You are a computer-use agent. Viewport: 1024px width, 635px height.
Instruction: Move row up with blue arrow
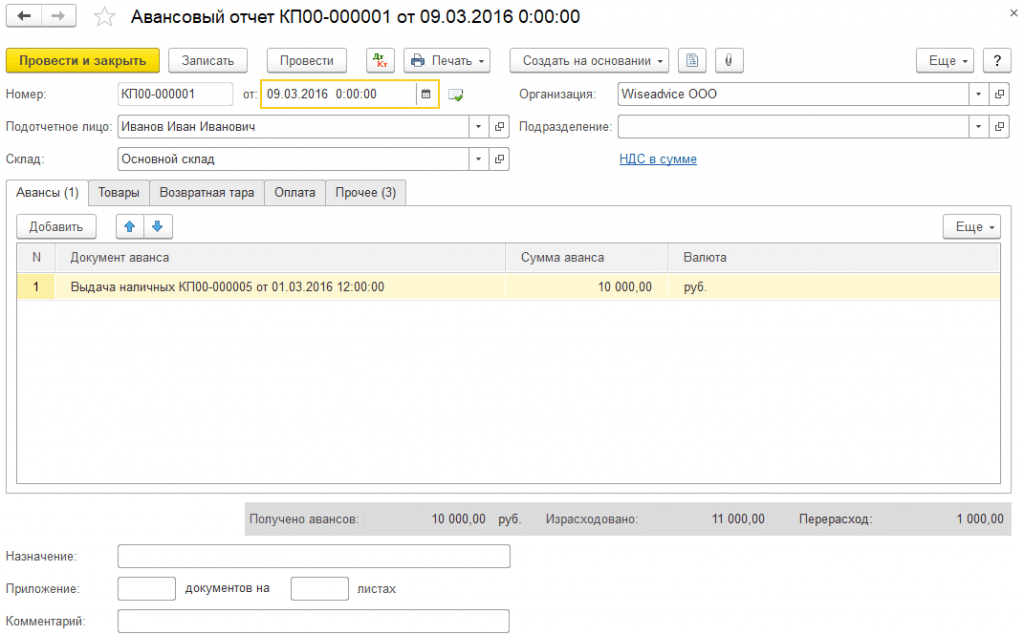point(129,227)
